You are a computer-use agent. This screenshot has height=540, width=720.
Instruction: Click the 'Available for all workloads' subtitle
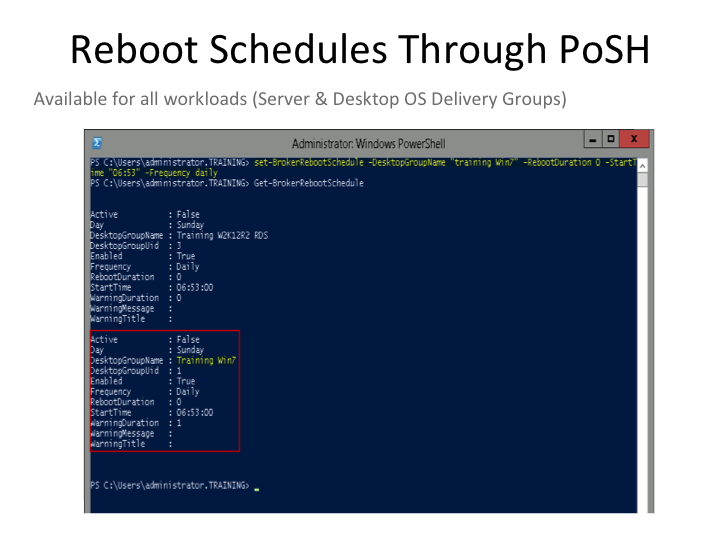point(300,99)
